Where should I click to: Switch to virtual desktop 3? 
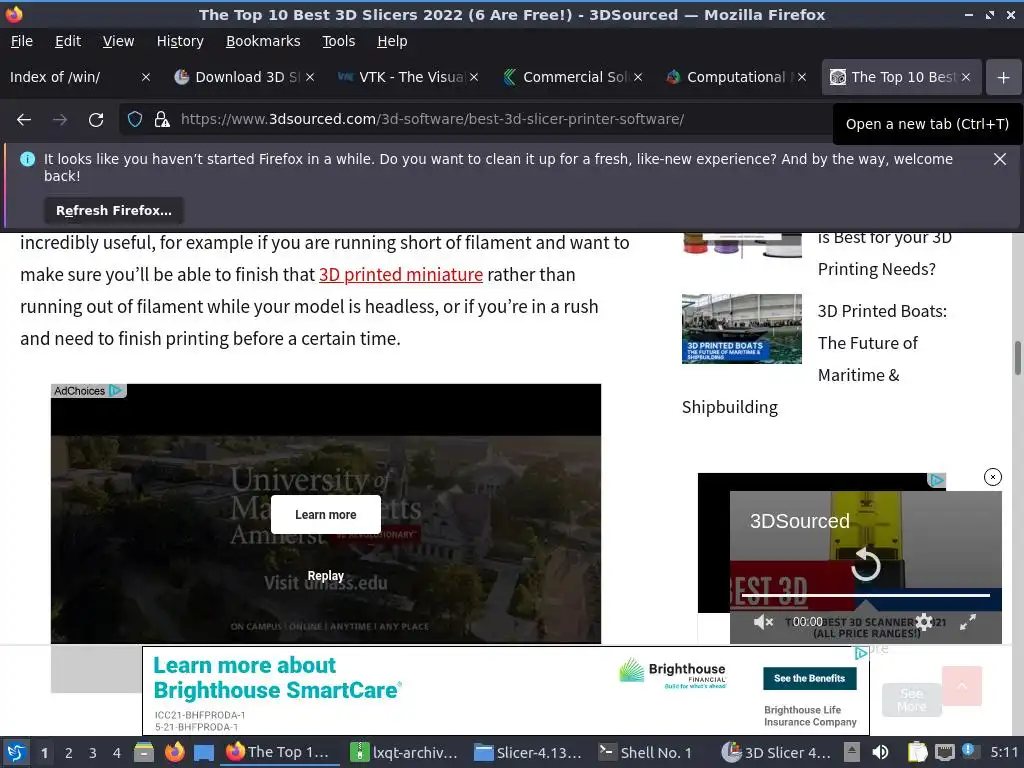(x=93, y=753)
